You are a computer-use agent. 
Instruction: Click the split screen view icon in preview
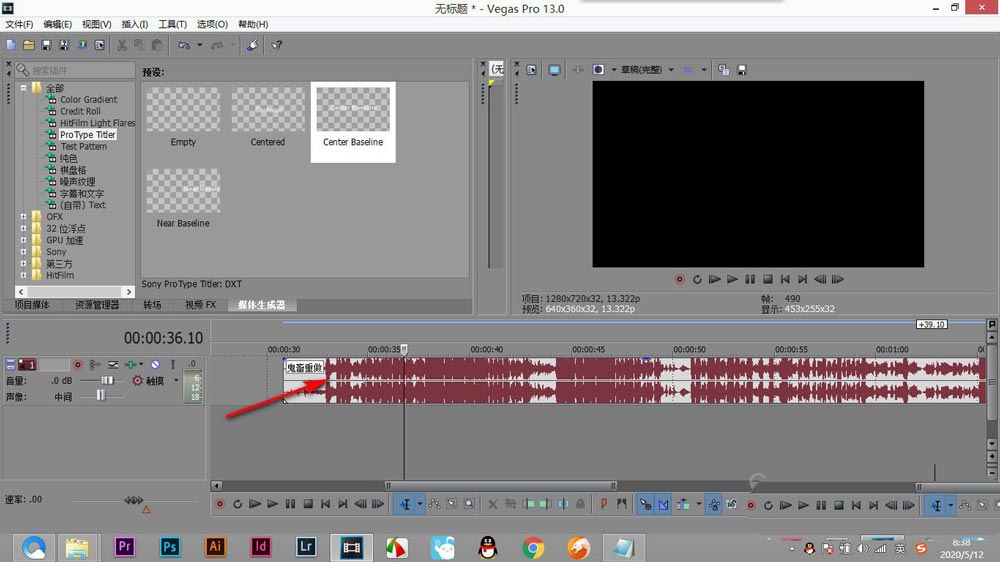tap(598, 70)
